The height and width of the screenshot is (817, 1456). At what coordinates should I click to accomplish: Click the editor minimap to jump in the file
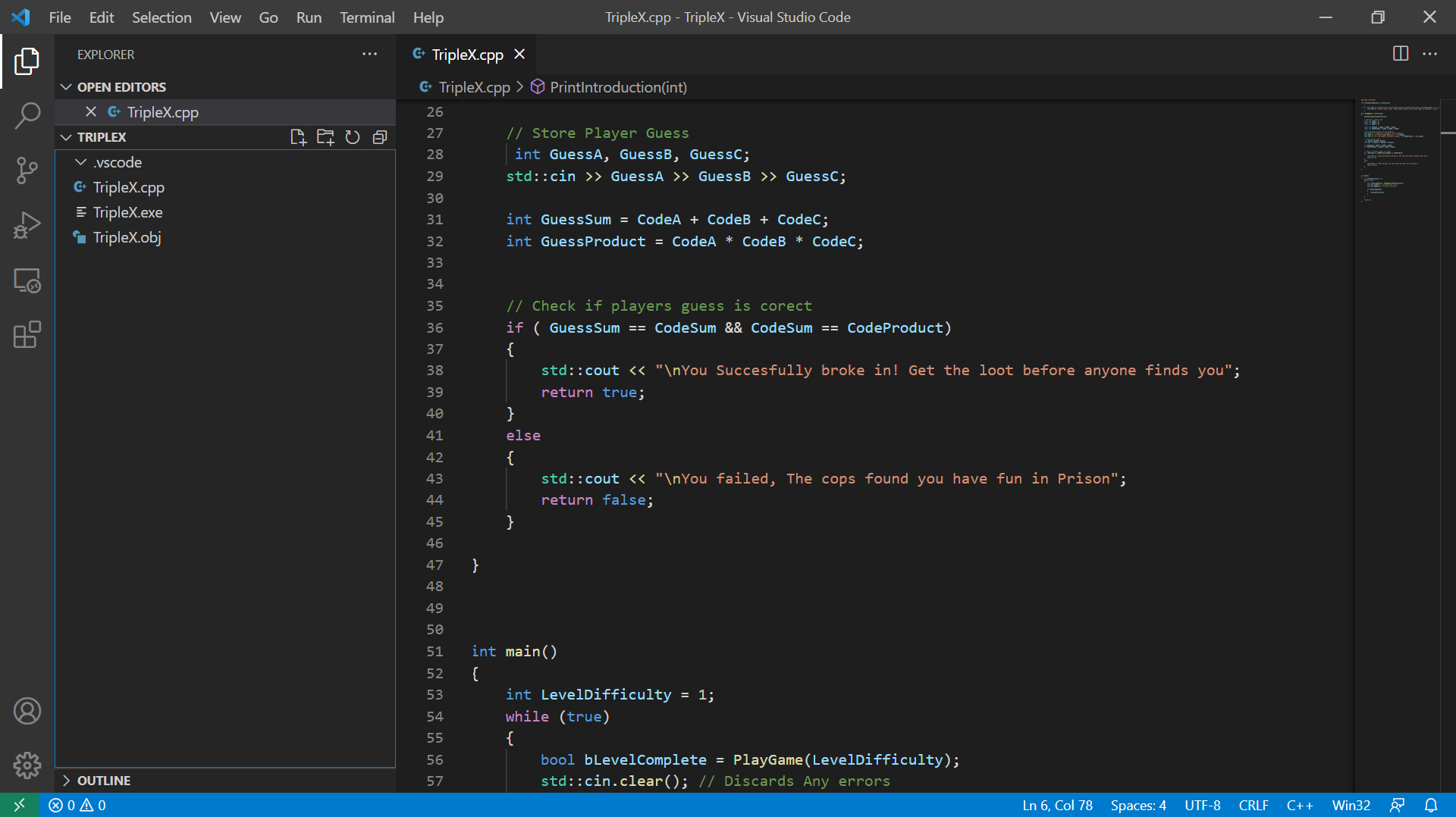[x=1399, y=152]
